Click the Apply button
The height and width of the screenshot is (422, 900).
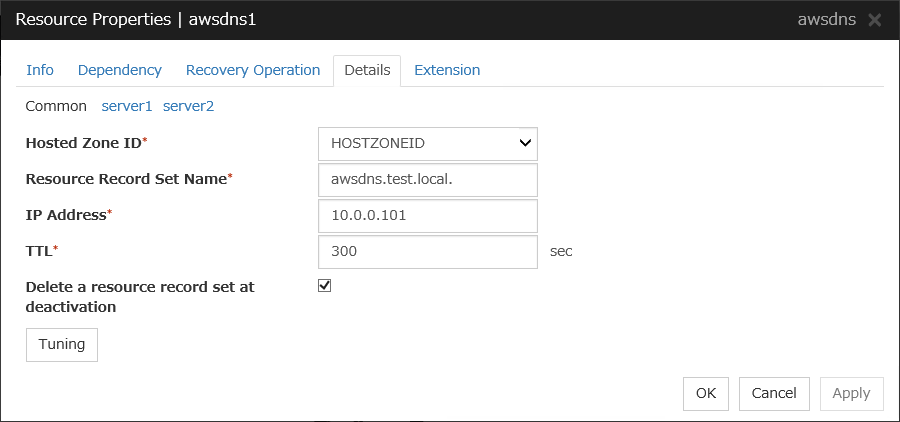(851, 393)
